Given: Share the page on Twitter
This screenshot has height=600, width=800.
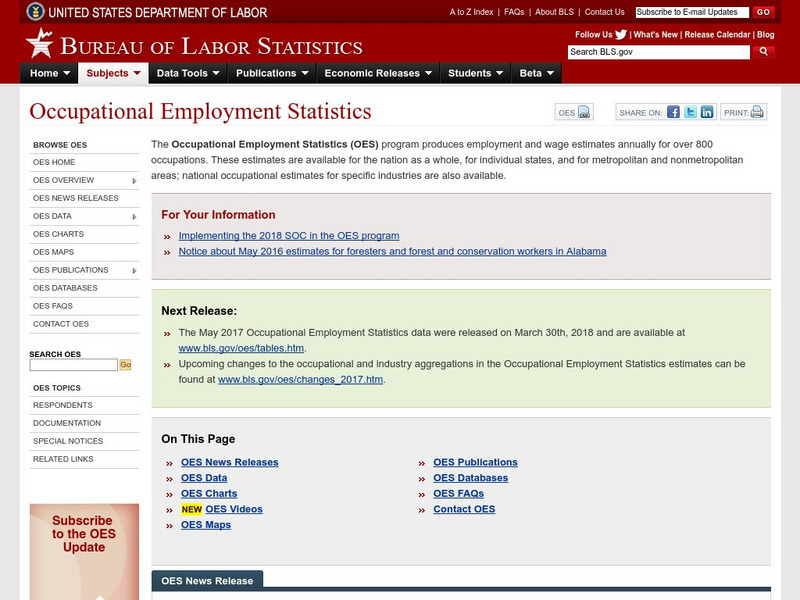Looking at the screenshot, I should [693, 113].
